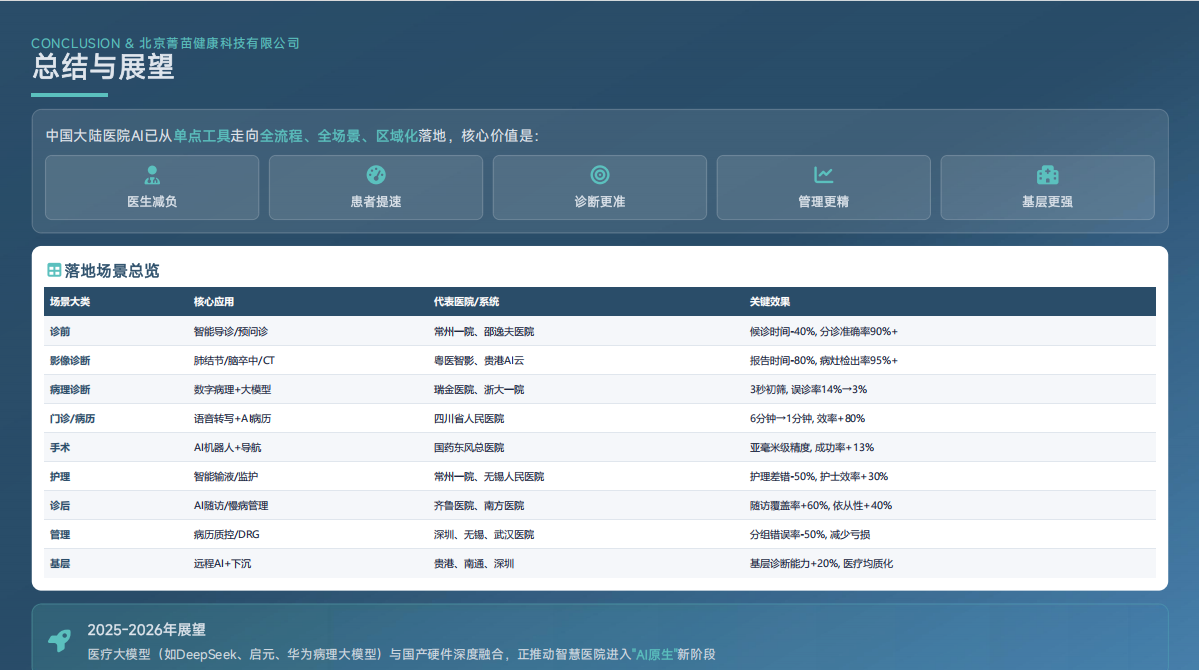Select the 医生减负 card label
This screenshot has height=670, width=1199.
(152, 202)
